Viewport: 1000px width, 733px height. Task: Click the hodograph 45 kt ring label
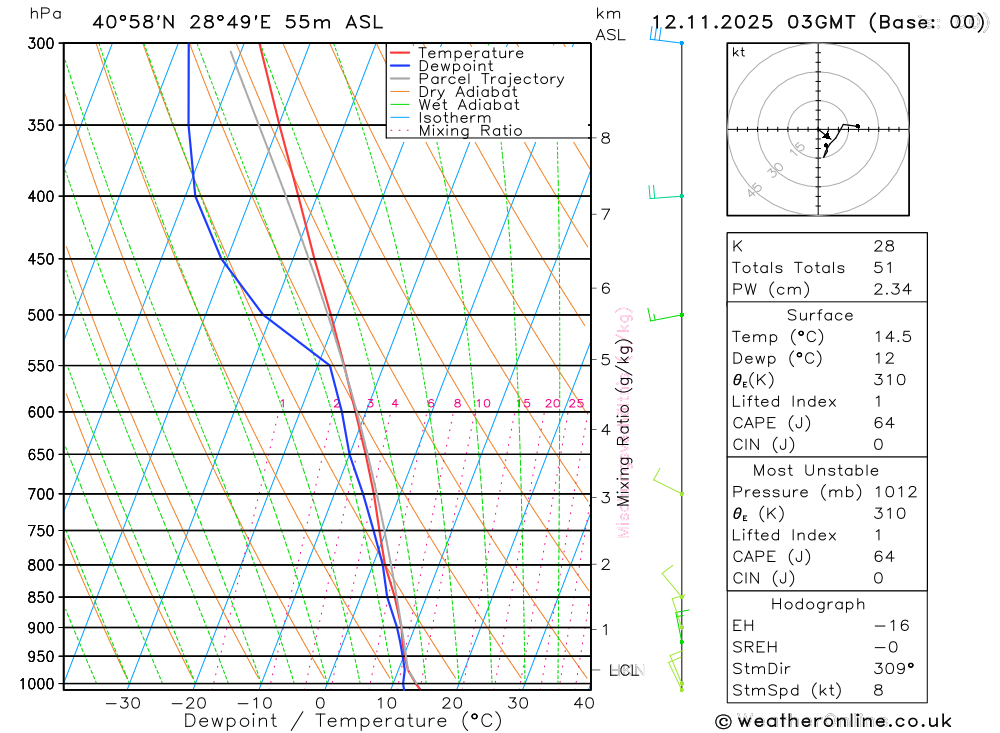(x=754, y=190)
